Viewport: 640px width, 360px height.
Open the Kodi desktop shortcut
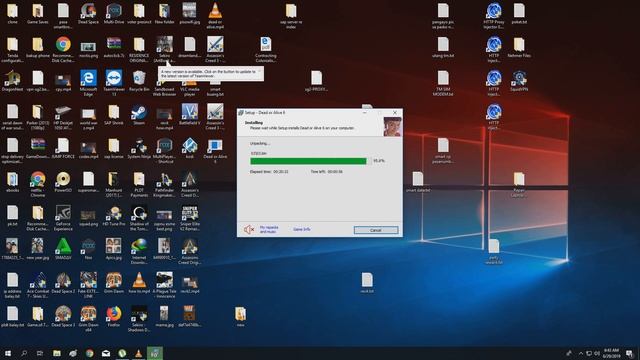coord(190,148)
